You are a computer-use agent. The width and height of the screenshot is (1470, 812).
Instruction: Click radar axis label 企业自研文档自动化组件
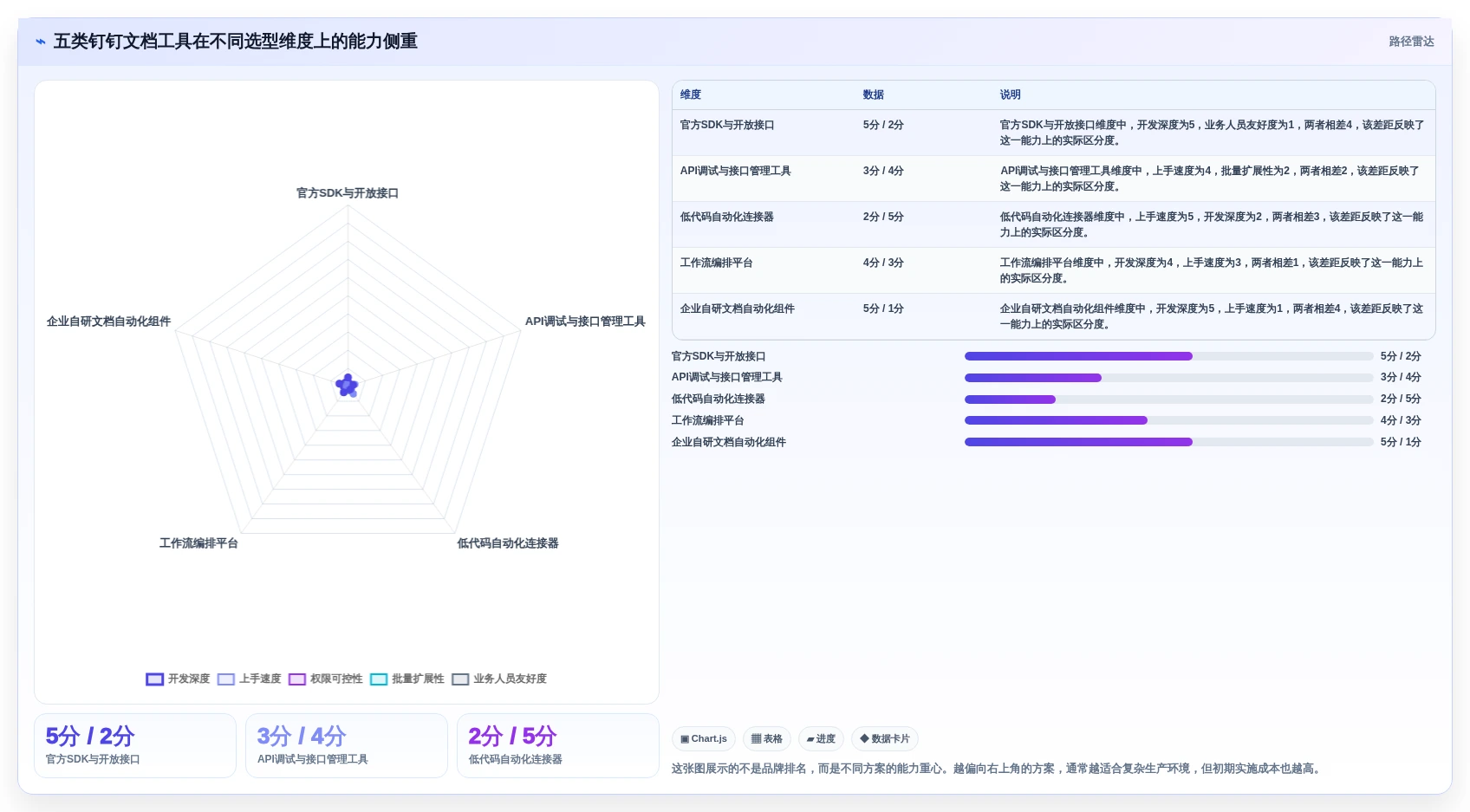click(108, 322)
